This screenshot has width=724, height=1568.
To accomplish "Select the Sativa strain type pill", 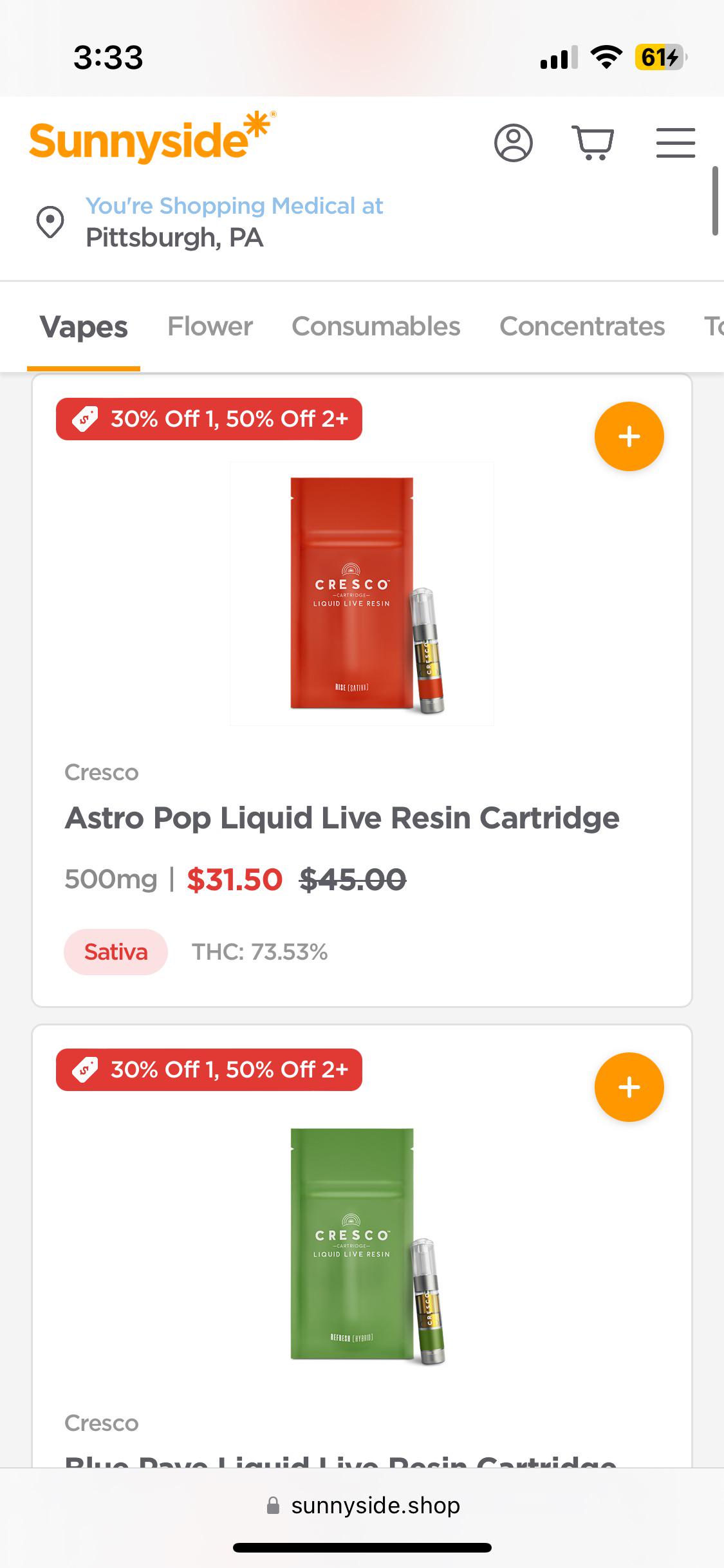I will 115,951.
